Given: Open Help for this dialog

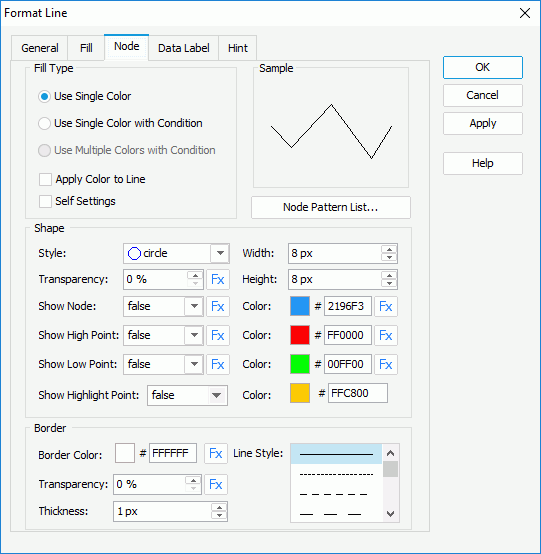Looking at the screenshot, I should click(483, 163).
